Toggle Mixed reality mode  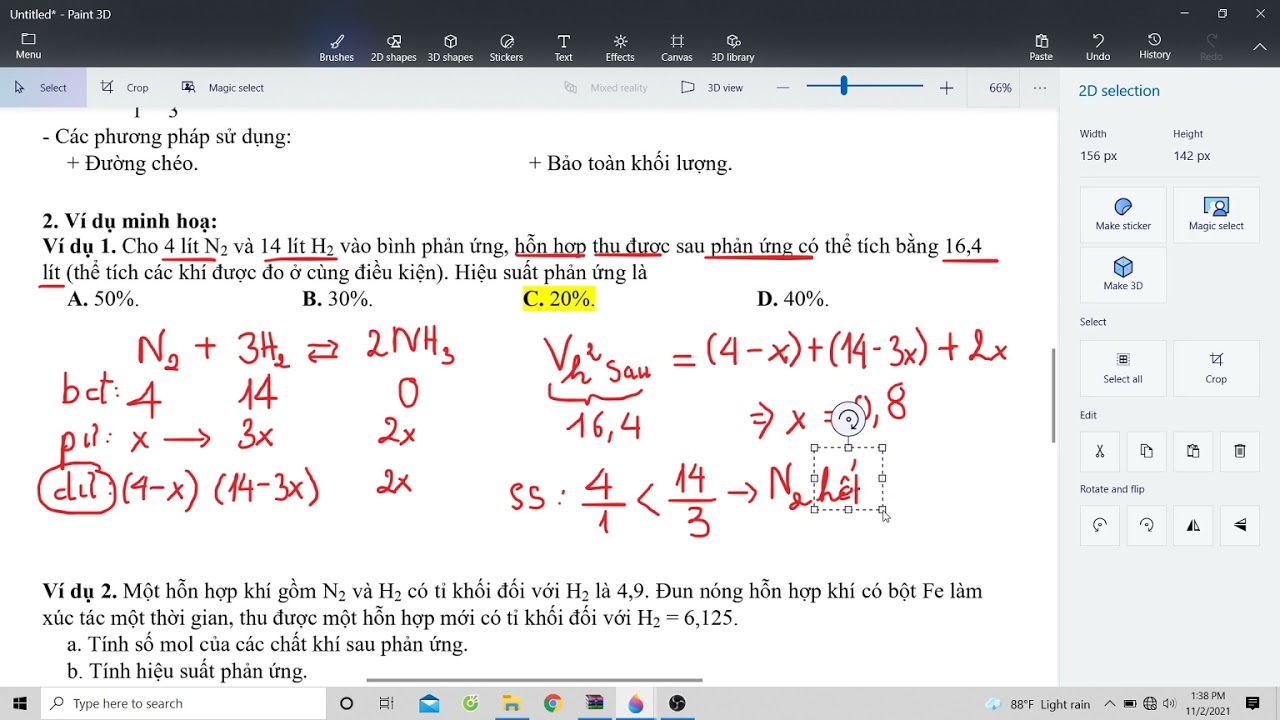[606, 88]
